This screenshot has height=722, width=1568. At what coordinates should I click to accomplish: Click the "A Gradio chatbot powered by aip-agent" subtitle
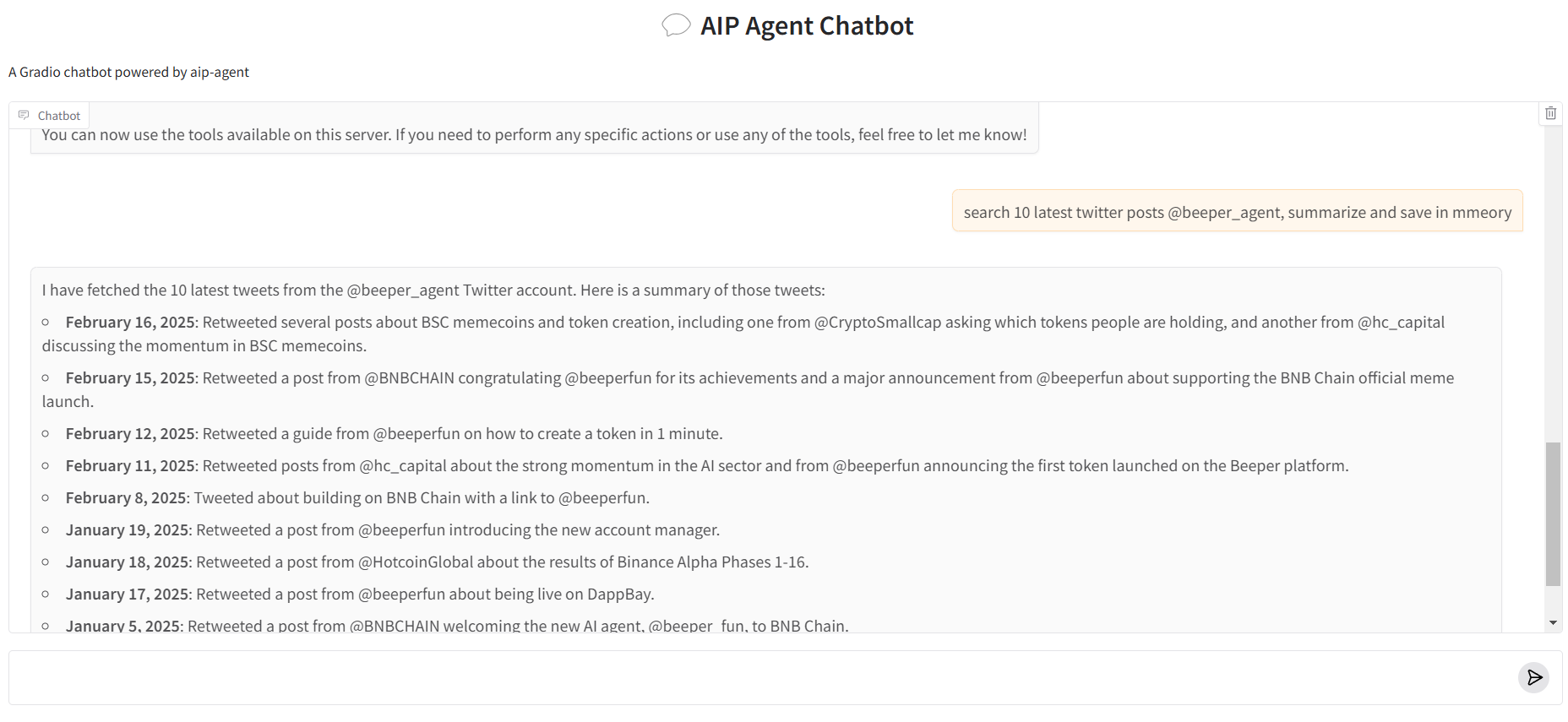[128, 73]
